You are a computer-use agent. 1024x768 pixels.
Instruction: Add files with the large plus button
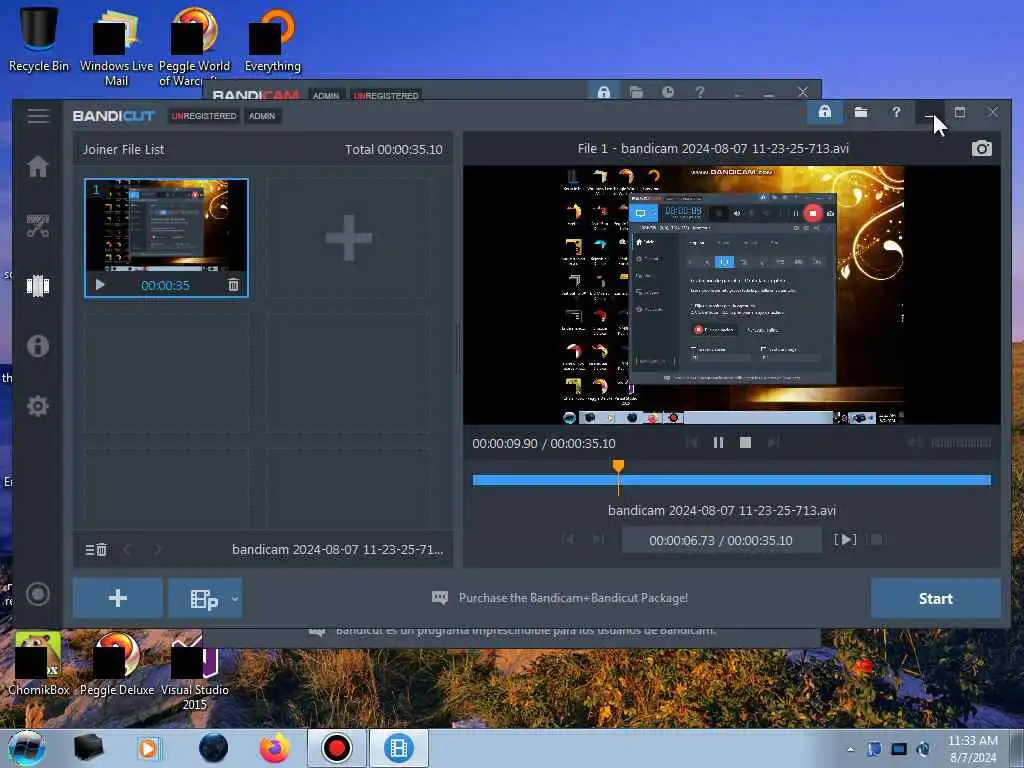coord(118,598)
